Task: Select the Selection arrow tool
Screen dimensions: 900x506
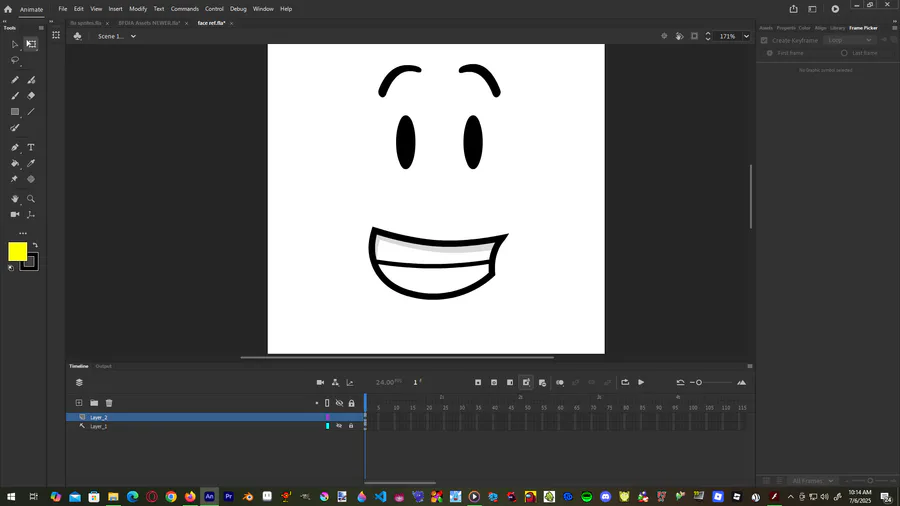Action: [x=15, y=44]
